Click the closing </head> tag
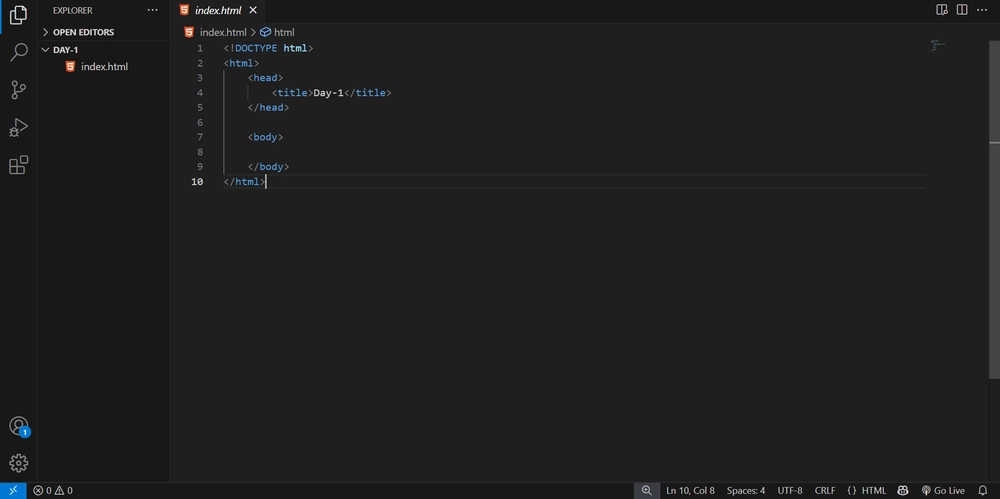This screenshot has width=1000, height=499. point(268,107)
